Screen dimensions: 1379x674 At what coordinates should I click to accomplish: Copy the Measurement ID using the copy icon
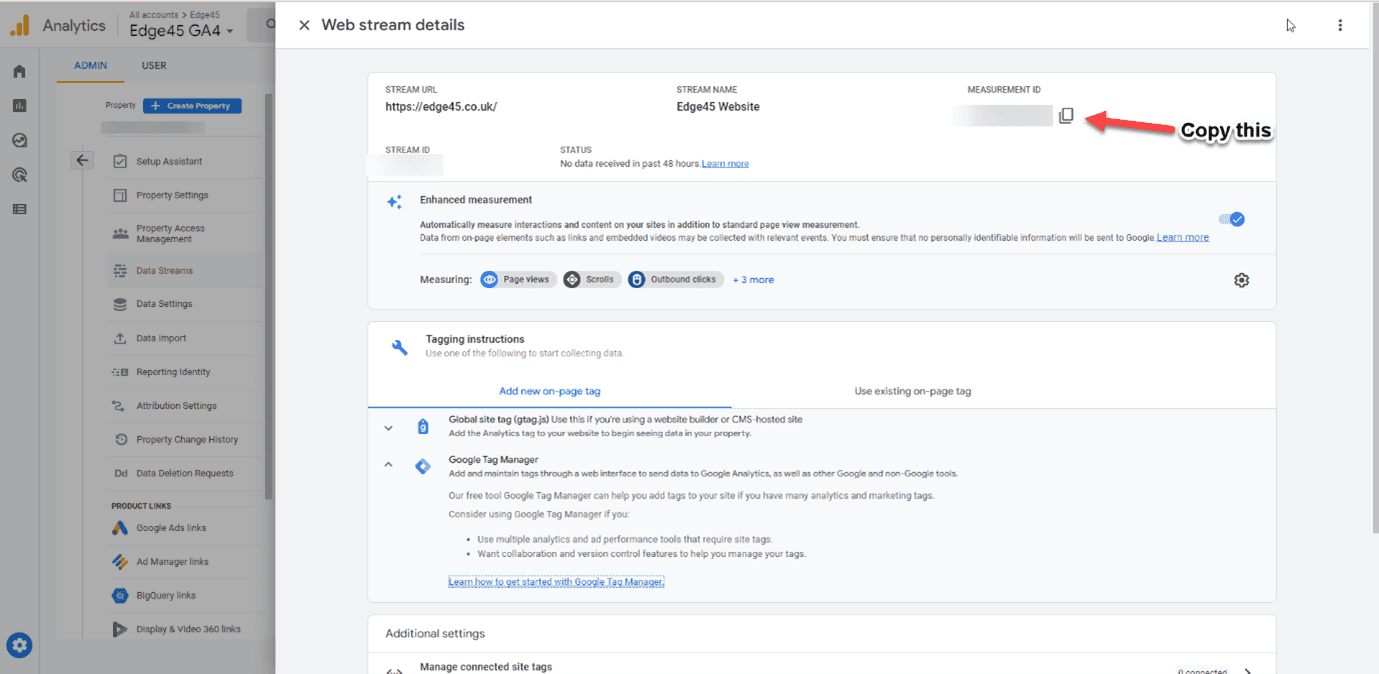click(x=1066, y=116)
